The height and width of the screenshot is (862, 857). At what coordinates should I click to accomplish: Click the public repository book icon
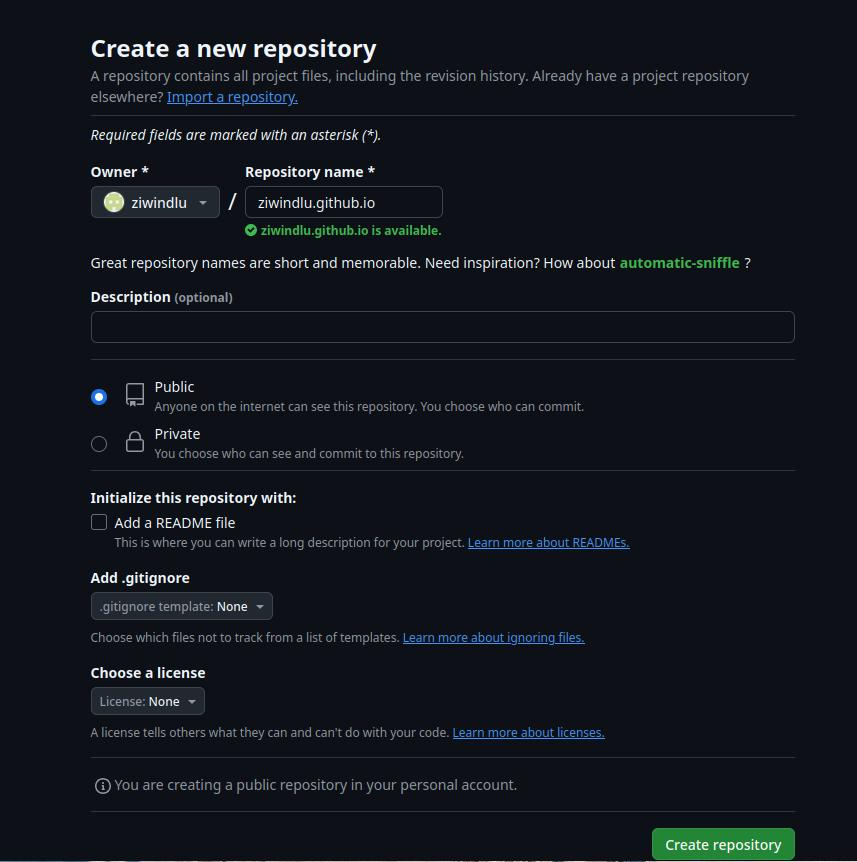click(135, 395)
